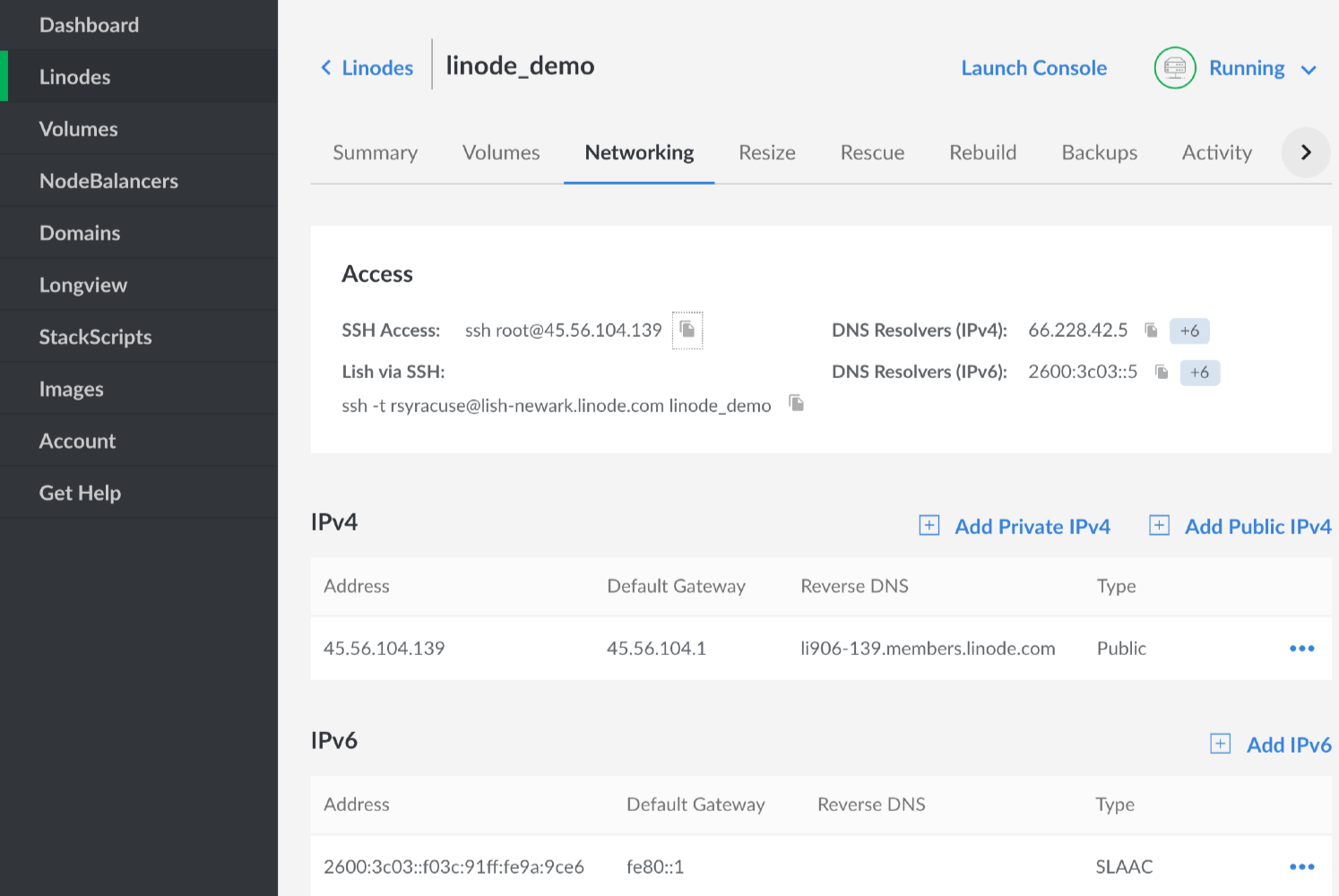The width and height of the screenshot is (1339, 896).
Task: Open the Running power status dropdown
Action: [x=1308, y=69]
